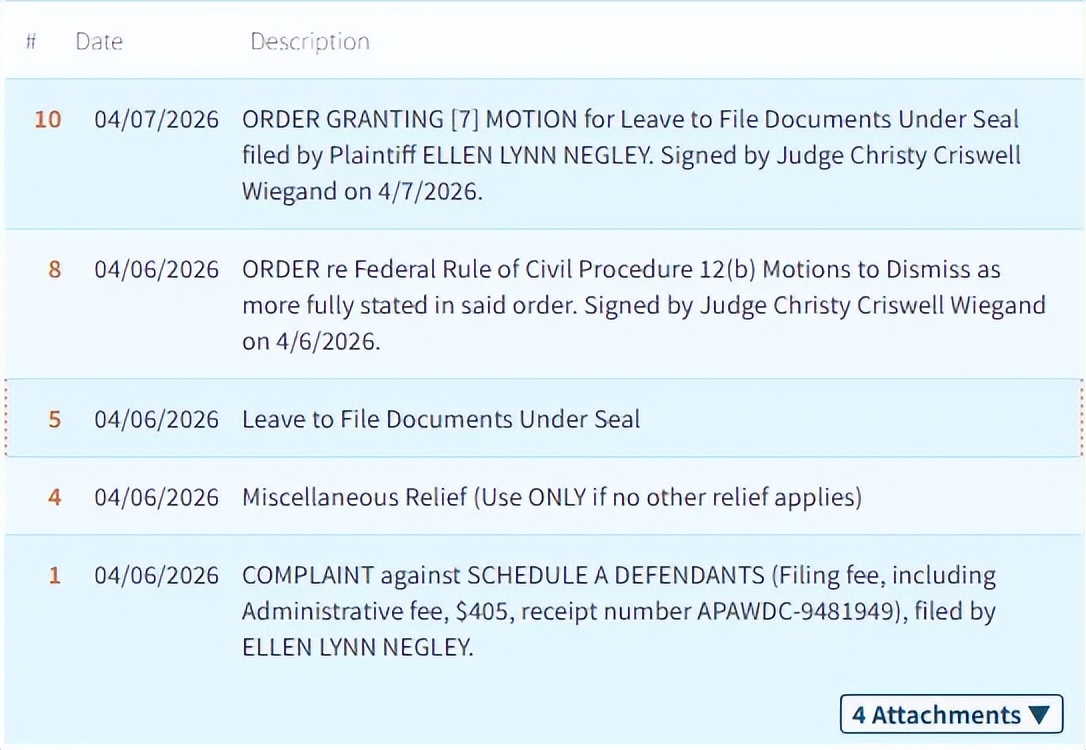The image size is (1086, 750).
Task: Click the [7] motion reference
Action: pyautogui.click(x=461, y=120)
